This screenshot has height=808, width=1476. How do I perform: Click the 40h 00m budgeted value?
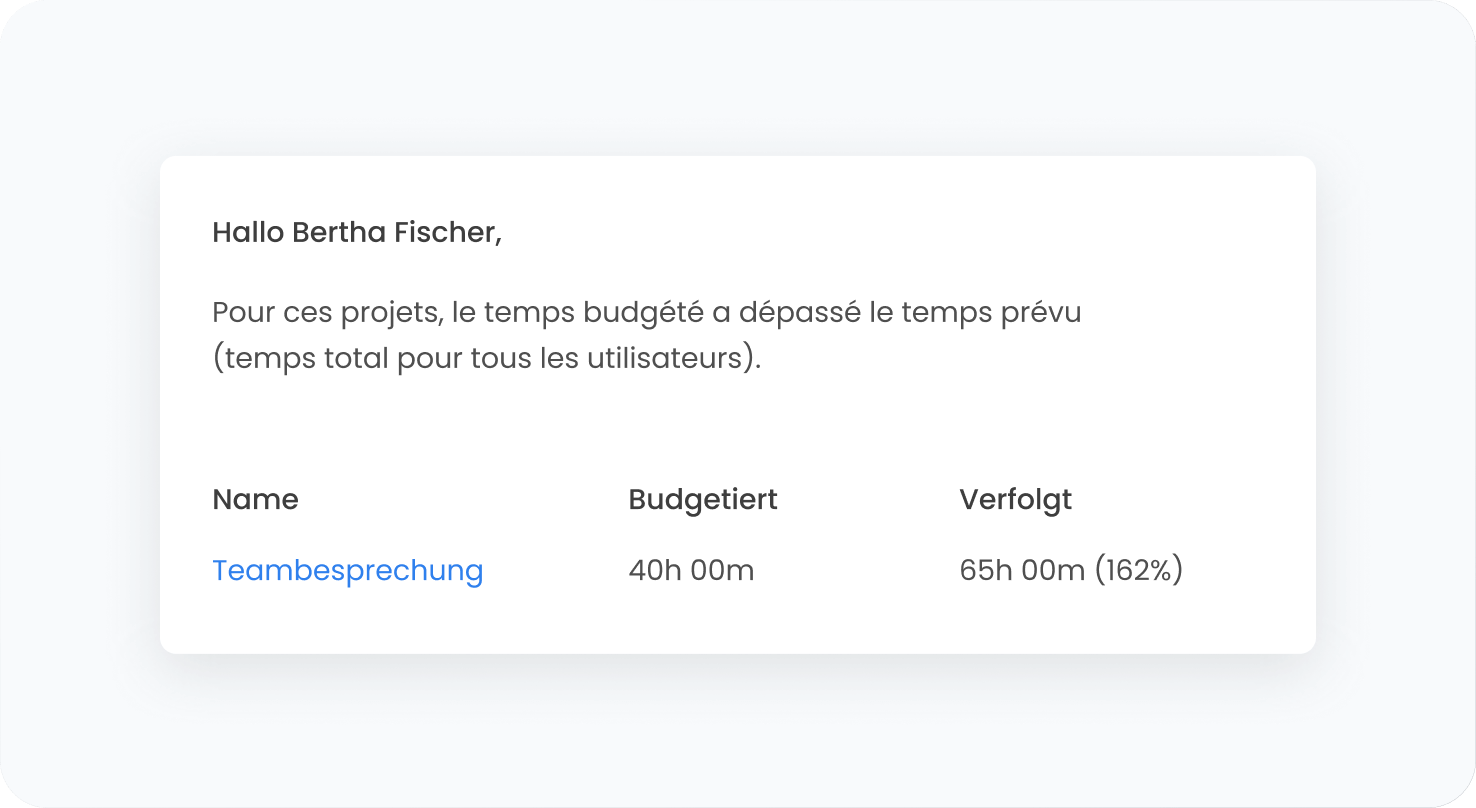click(691, 571)
